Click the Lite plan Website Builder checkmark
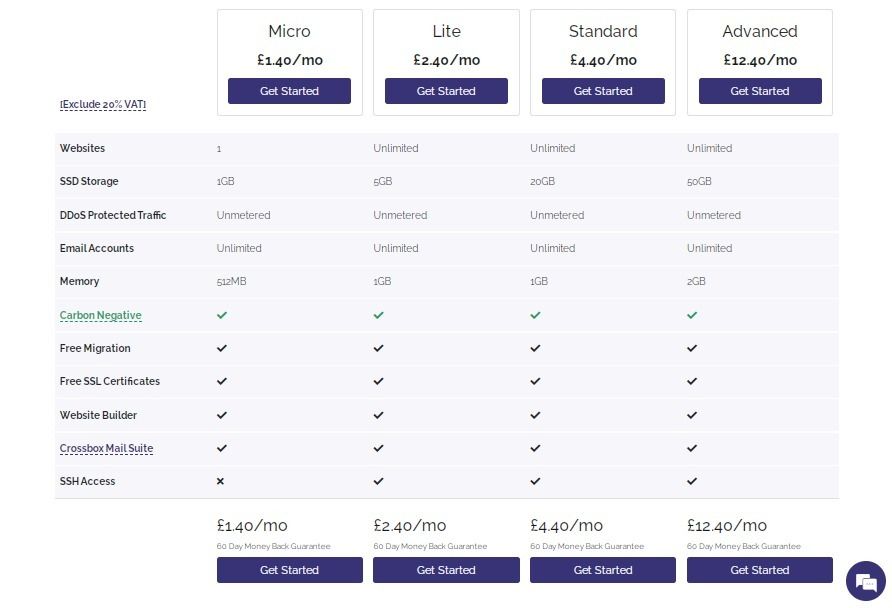Image resolution: width=892 pixels, height=608 pixels. (x=378, y=415)
